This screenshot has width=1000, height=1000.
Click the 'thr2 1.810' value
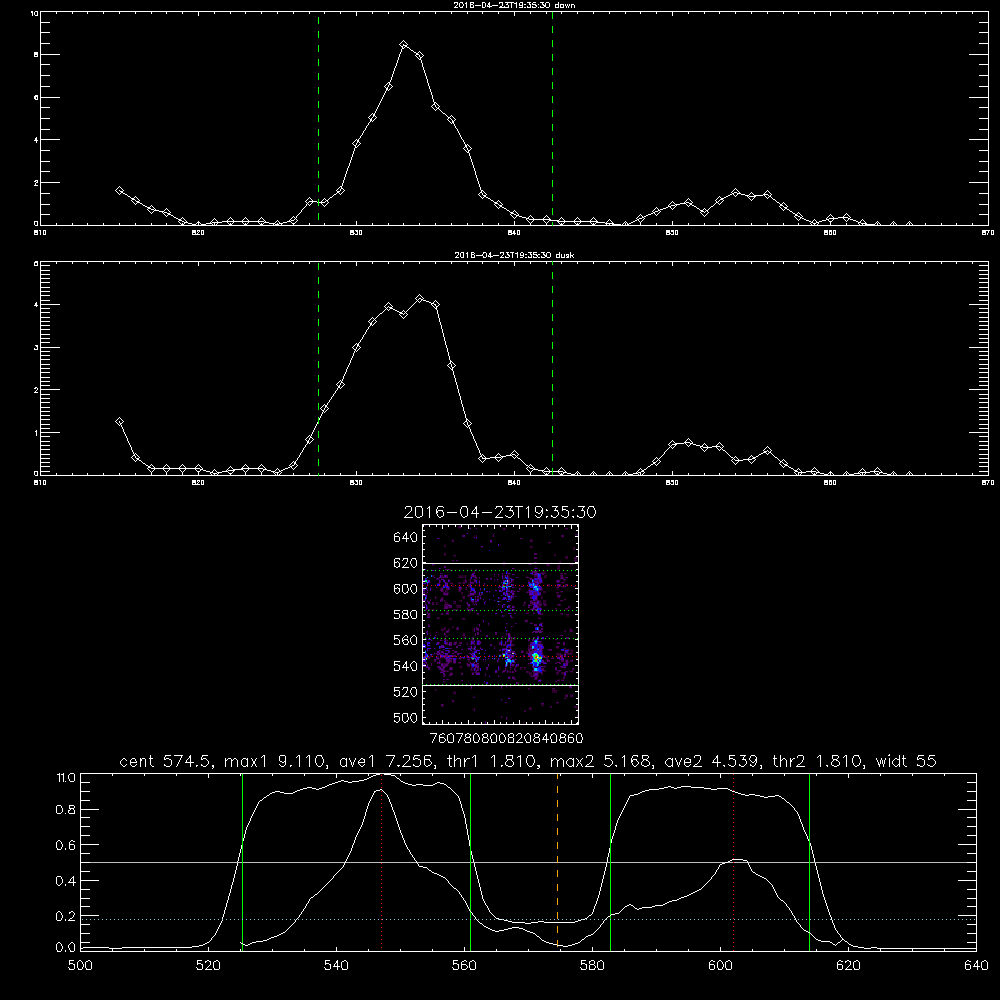pos(817,761)
